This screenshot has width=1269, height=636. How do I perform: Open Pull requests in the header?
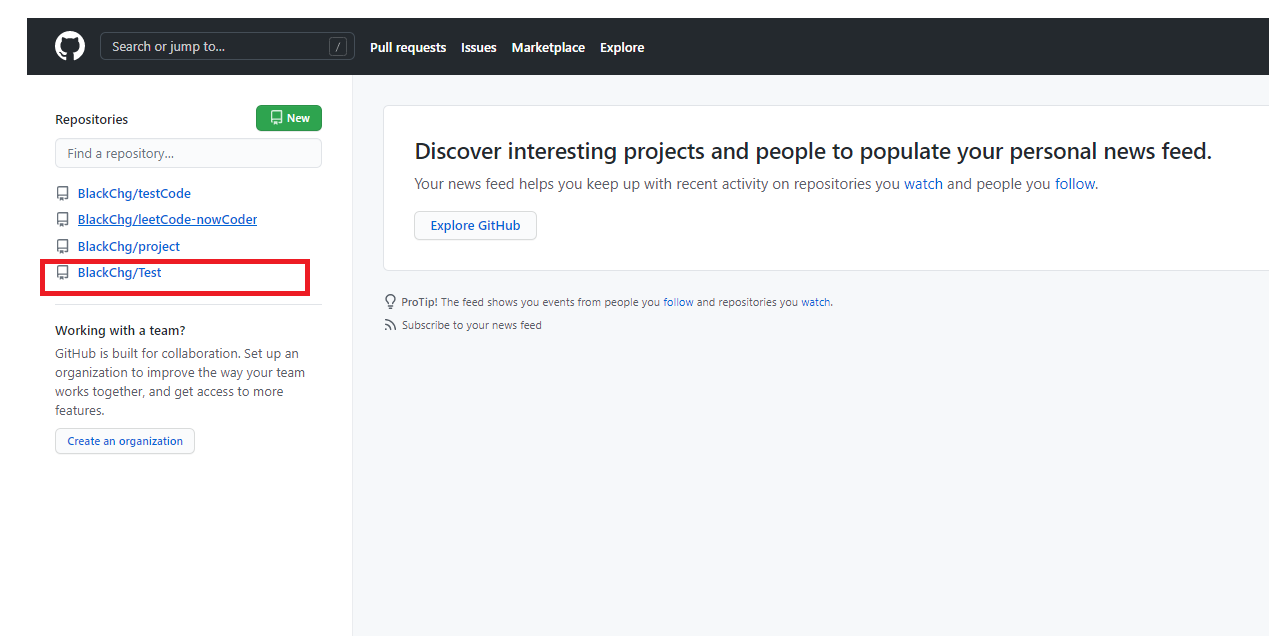pyautogui.click(x=408, y=47)
